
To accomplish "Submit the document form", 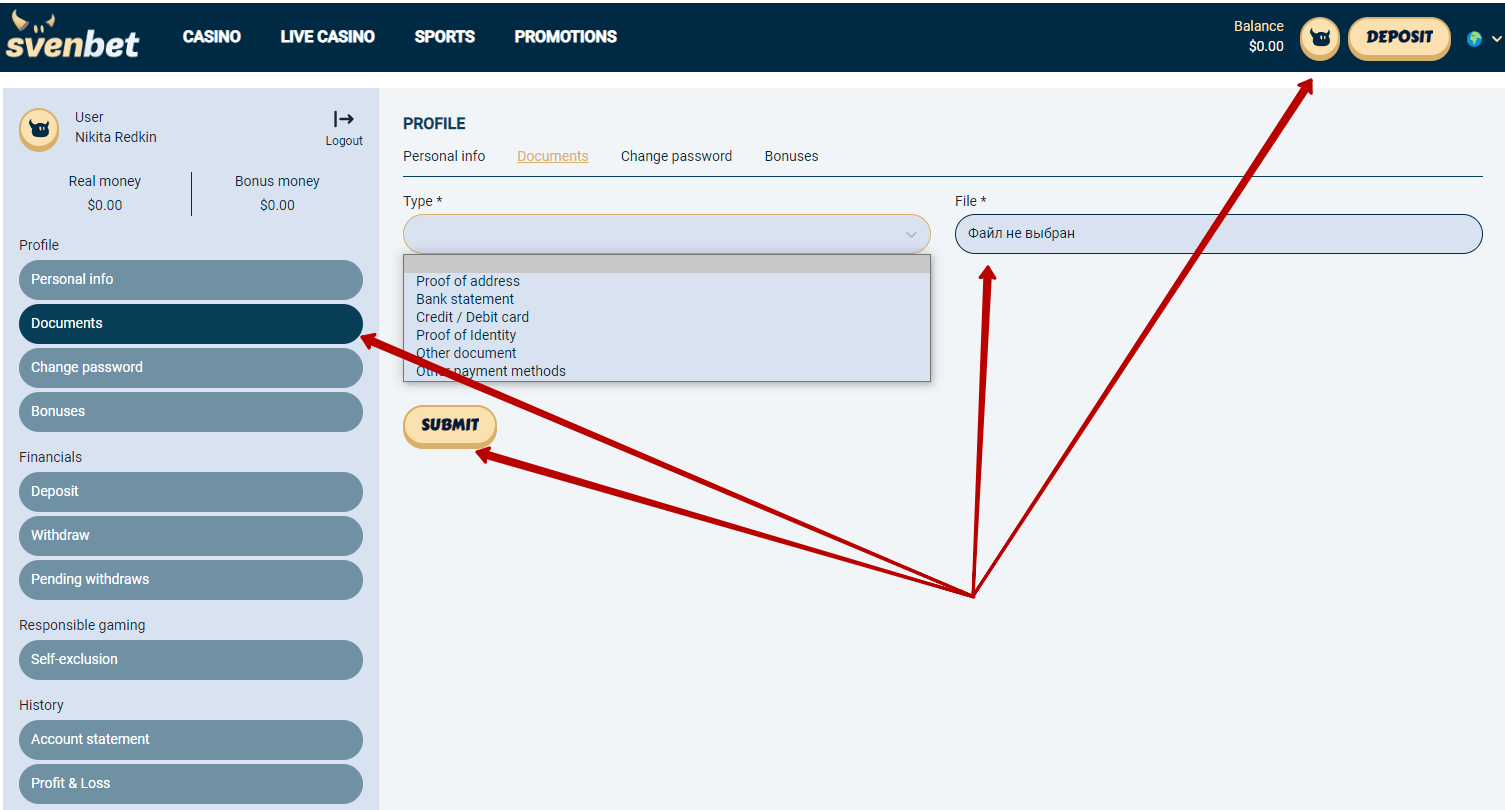I will [x=450, y=425].
